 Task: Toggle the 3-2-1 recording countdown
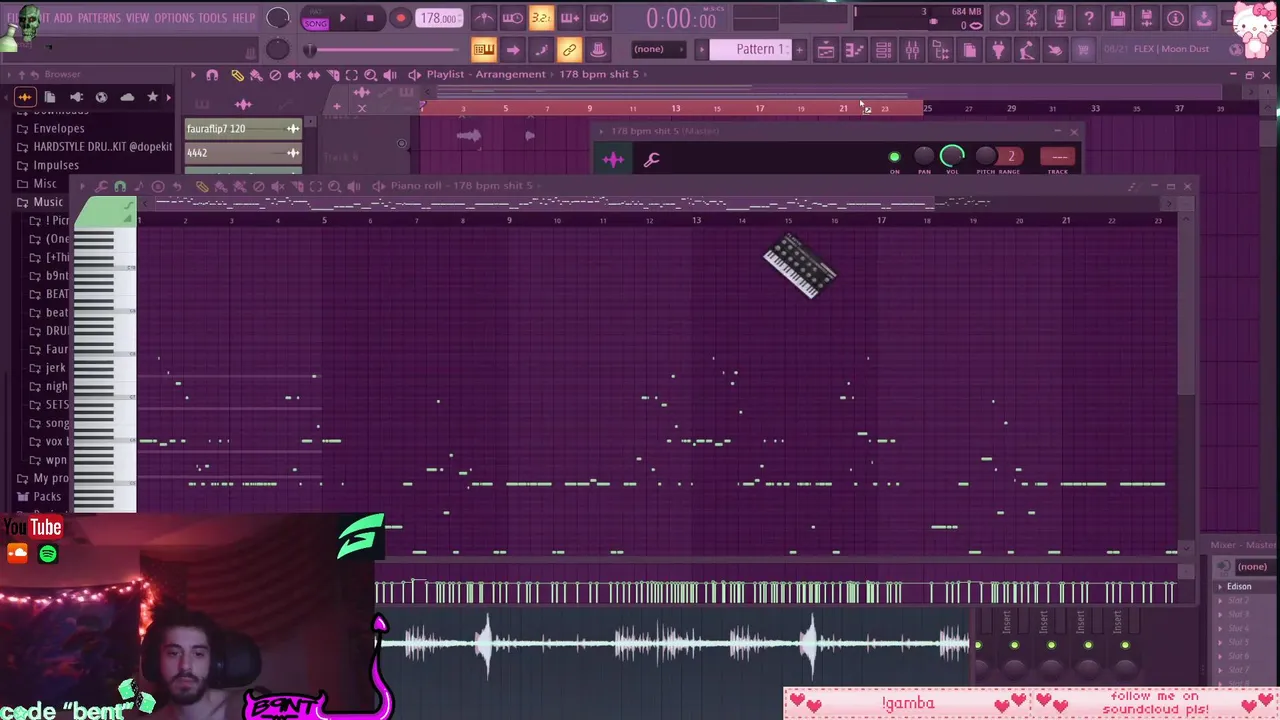coord(541,18)
